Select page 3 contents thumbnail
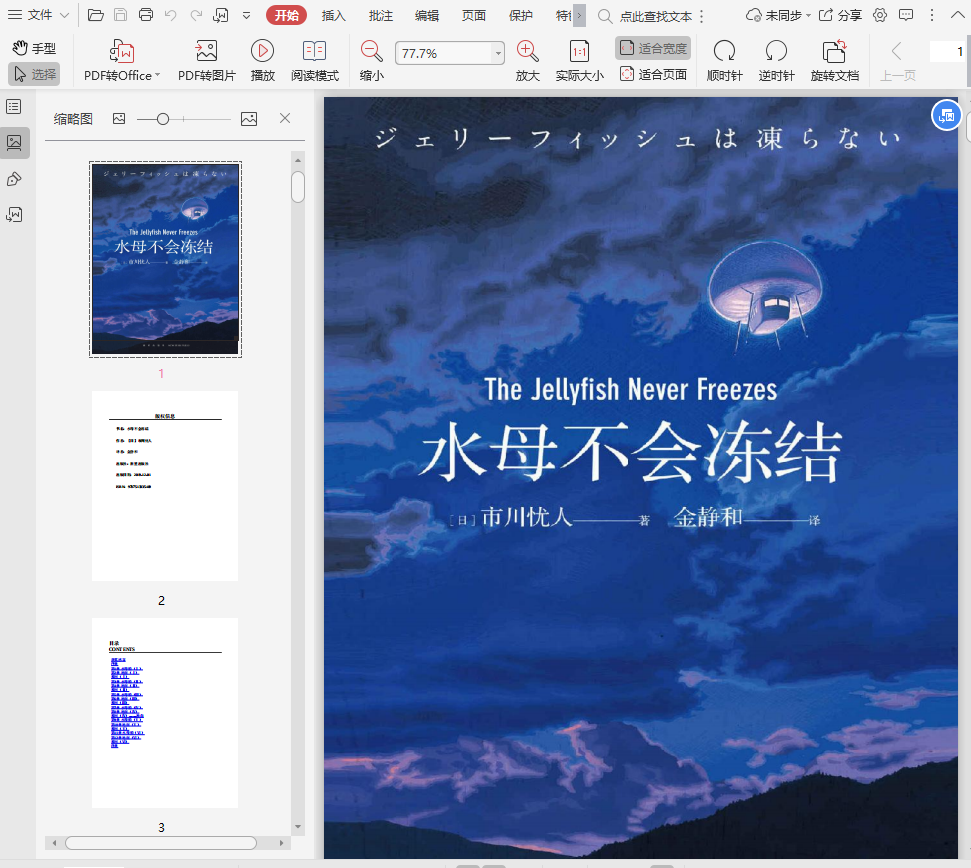971x868 pixels. 165,713
